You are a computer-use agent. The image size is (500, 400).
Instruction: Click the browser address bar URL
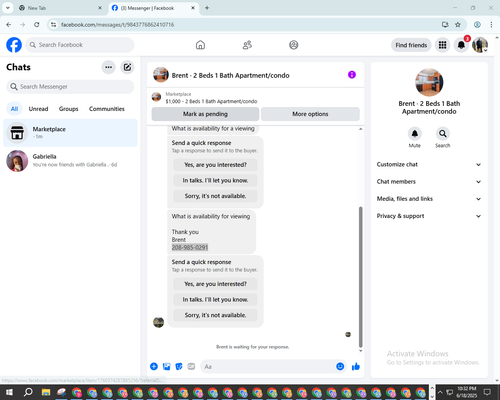[x=117, y=25]
